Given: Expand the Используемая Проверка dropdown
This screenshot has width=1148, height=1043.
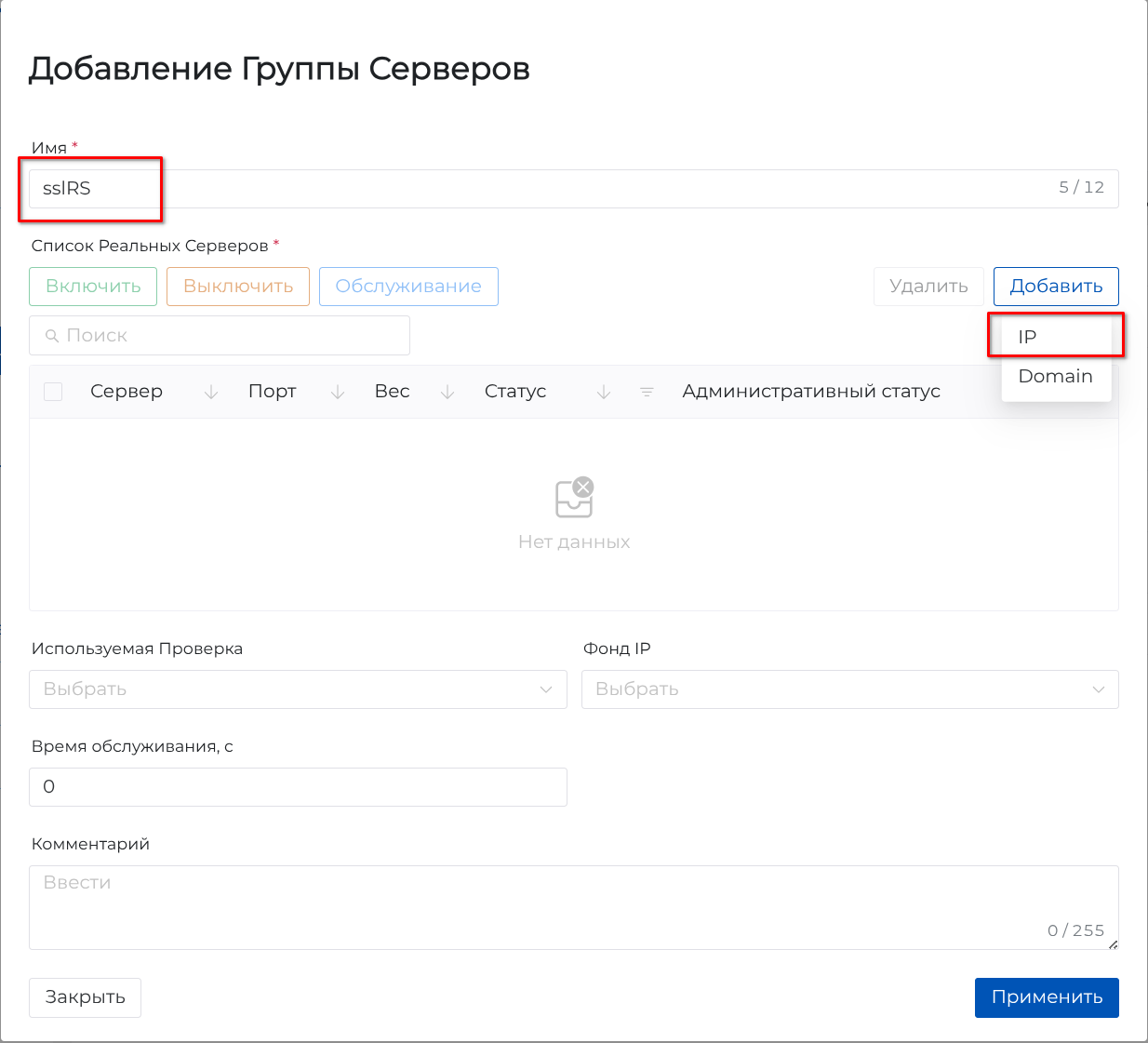Looking at the screenshot, I should pos(298,689).
